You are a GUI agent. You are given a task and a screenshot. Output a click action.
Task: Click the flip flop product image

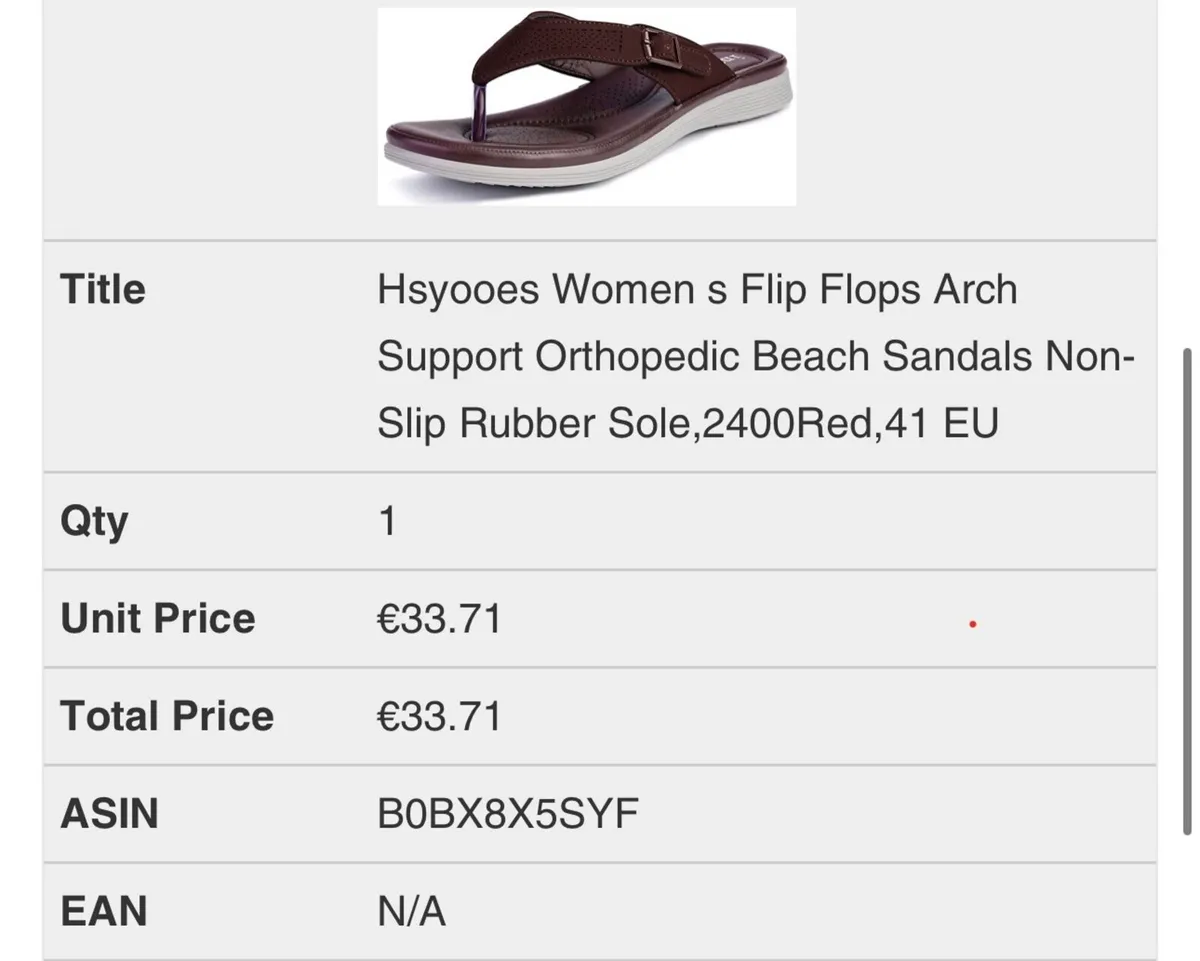pyautogui.click(x=586, y=106)
